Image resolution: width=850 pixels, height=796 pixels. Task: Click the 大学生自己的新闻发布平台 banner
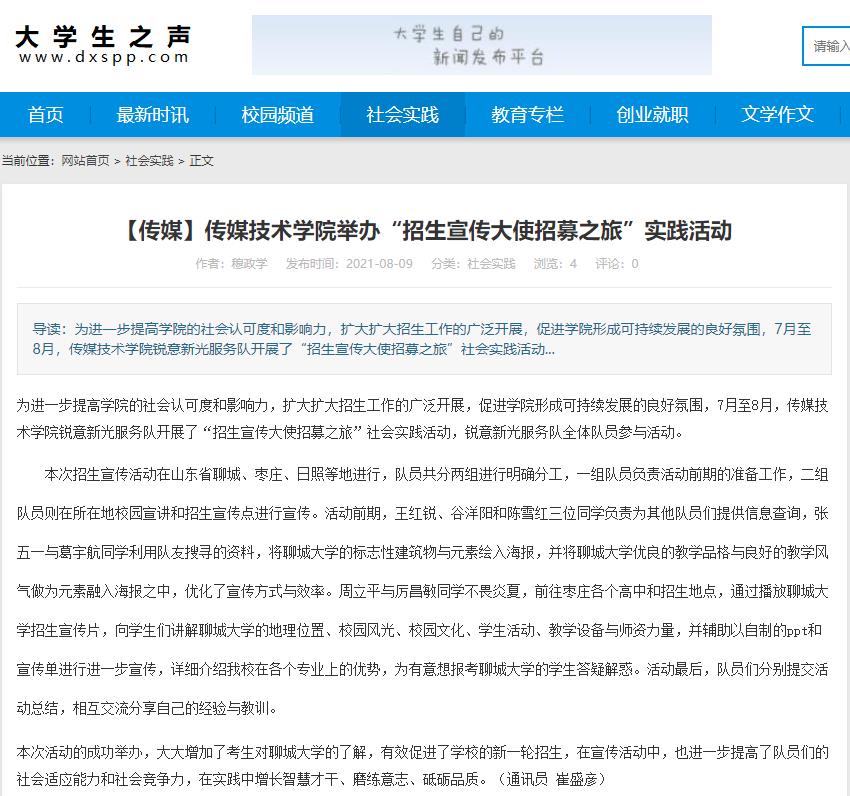pyautogui.click(x=481, y=45)
